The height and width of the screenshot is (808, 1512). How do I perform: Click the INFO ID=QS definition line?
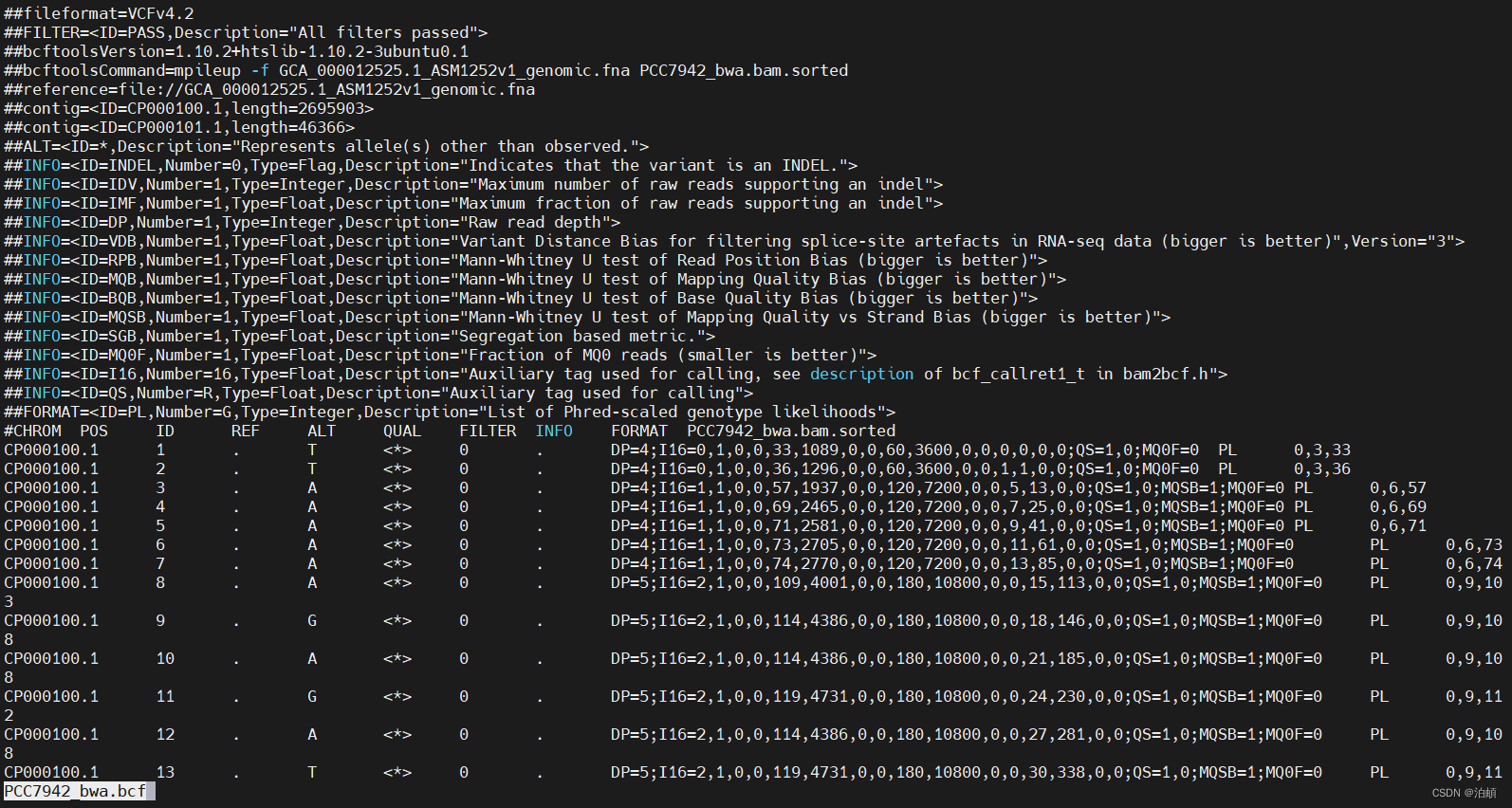[378, 393]
